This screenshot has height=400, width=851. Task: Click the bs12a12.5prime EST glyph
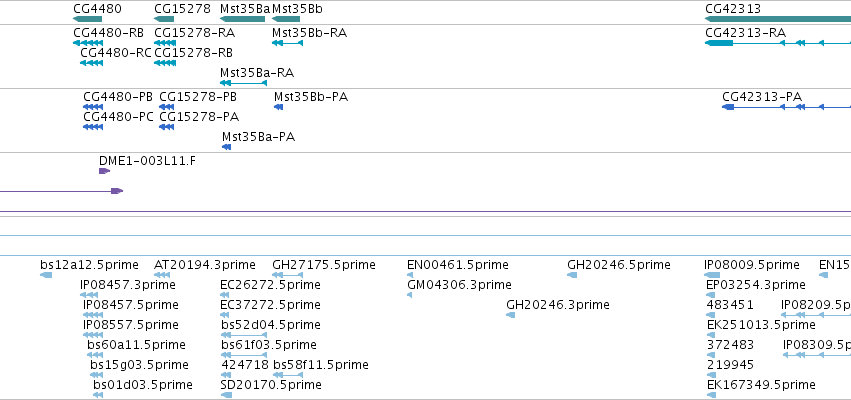(46, 275)
